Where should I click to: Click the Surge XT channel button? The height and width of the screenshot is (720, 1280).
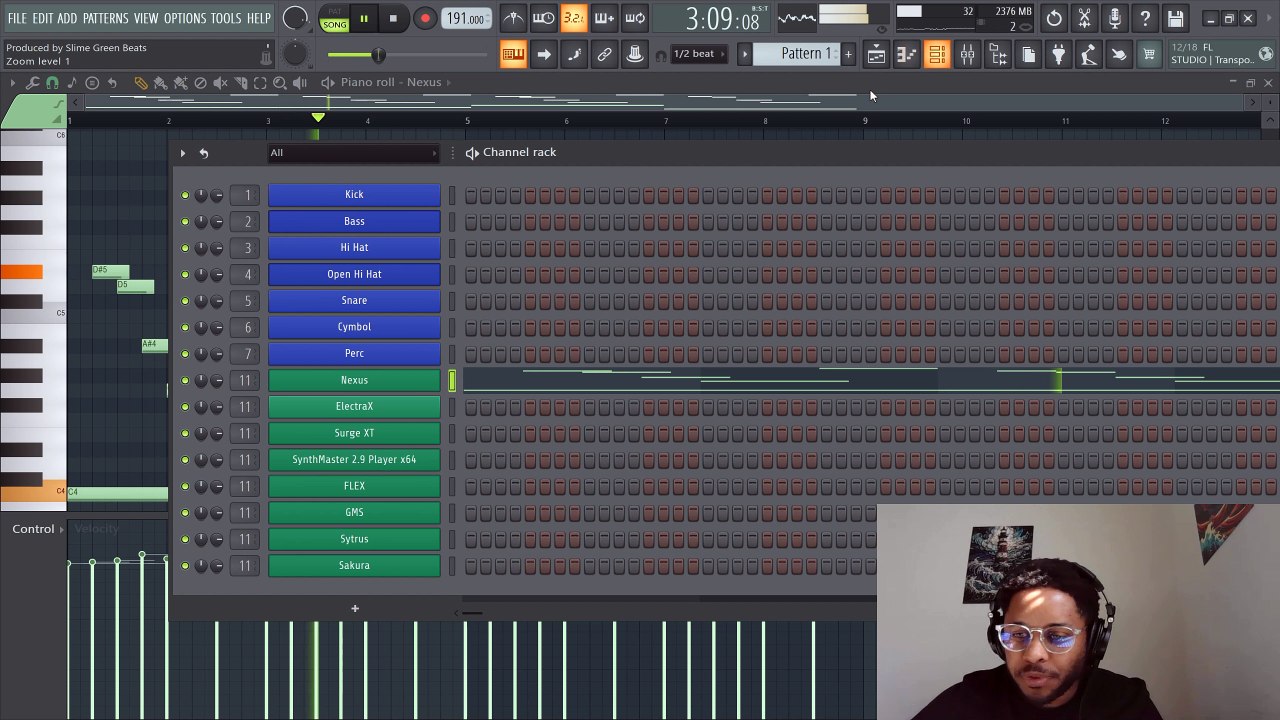[x=354, y=433]
